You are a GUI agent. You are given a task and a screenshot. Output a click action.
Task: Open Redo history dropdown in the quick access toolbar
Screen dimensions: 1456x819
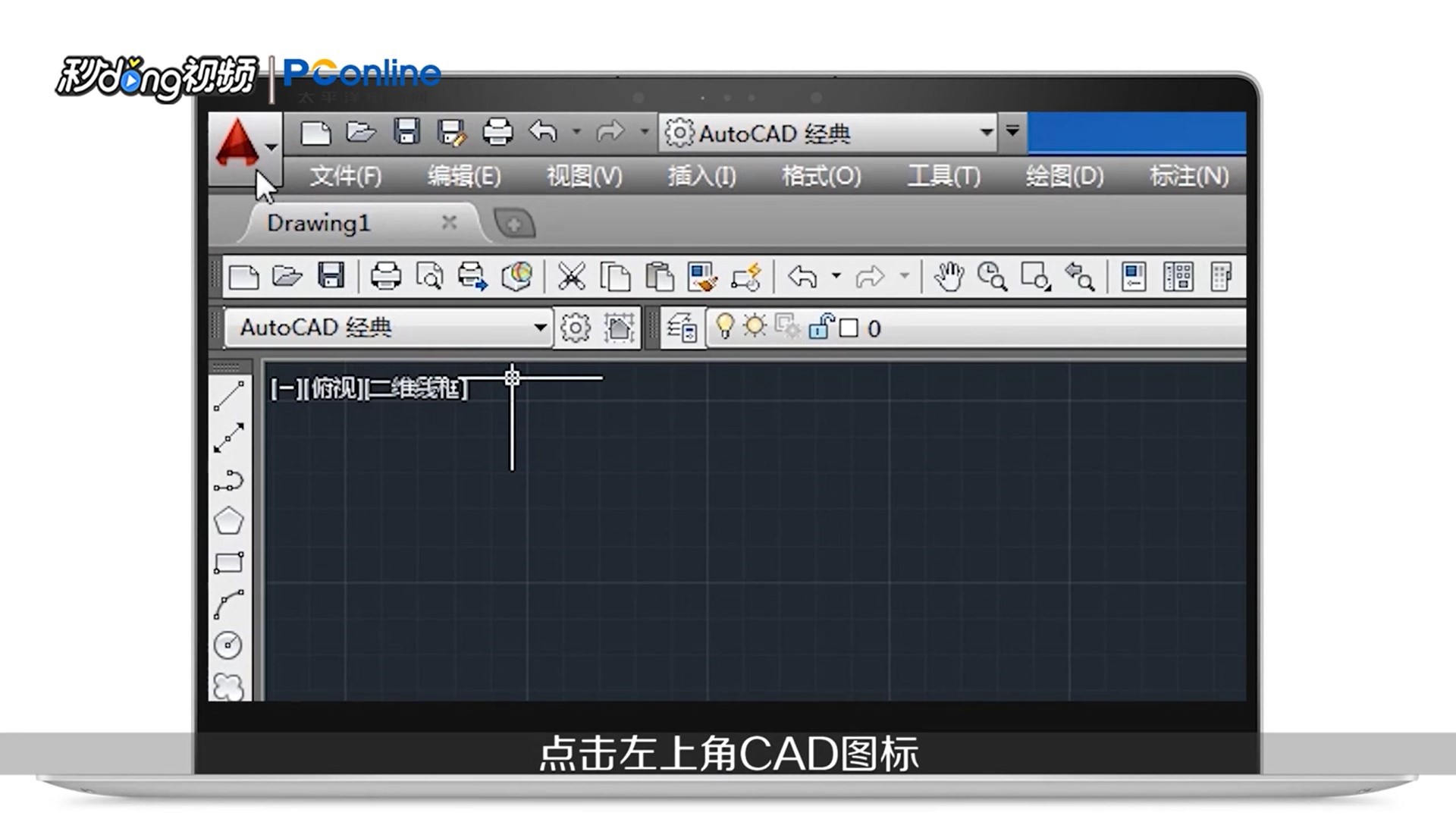(644, 132)
